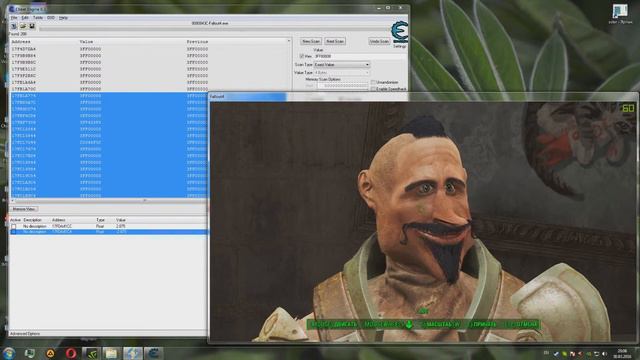Click the Address column header in results
Viewport: 640px width, 360px height.
pos(21,42)
